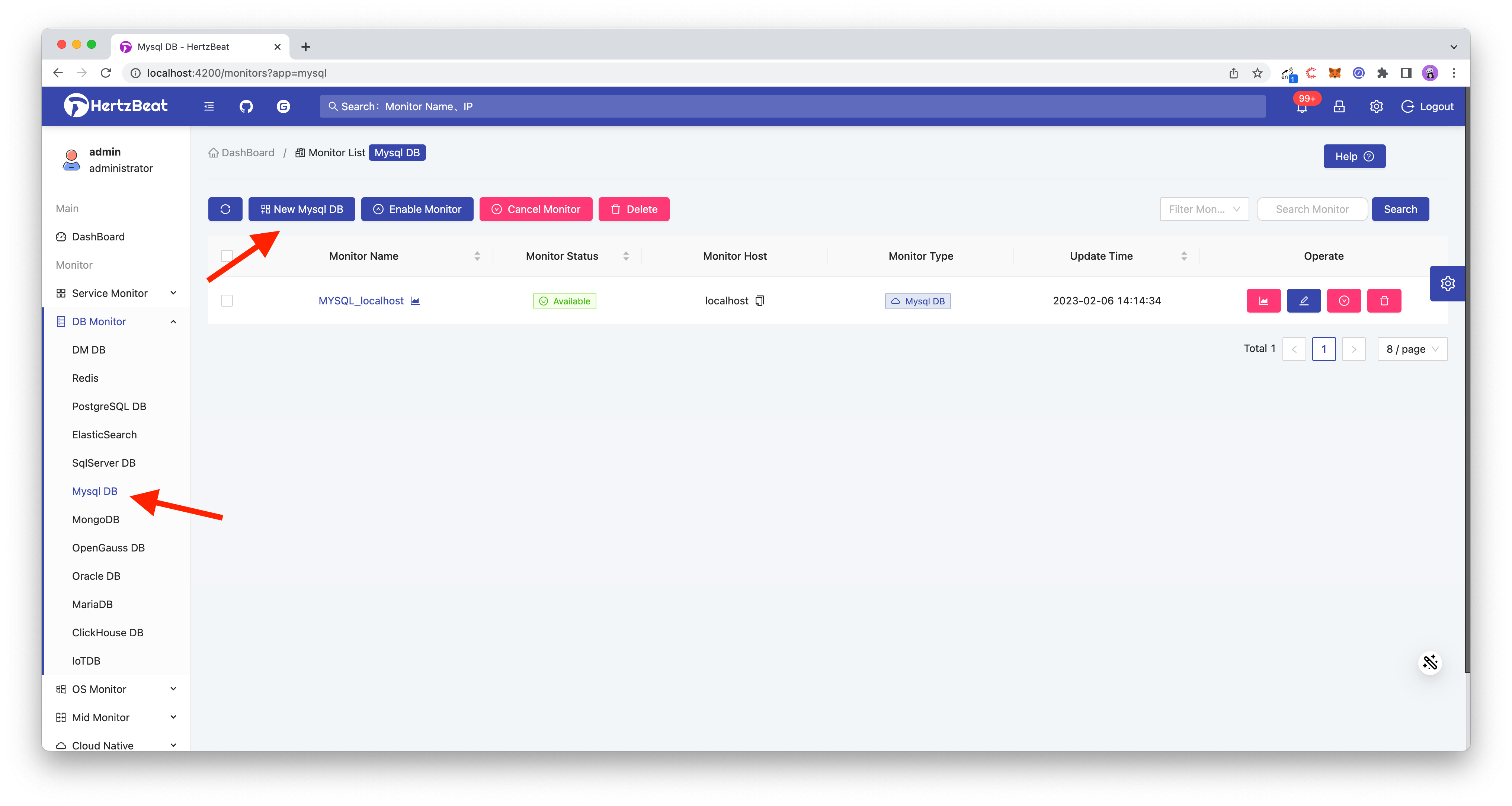The width and height of the screenshot is (1512, 806).
Task: Copy the localhost host address
Action: pyautogui.click(x=759, y=301)
